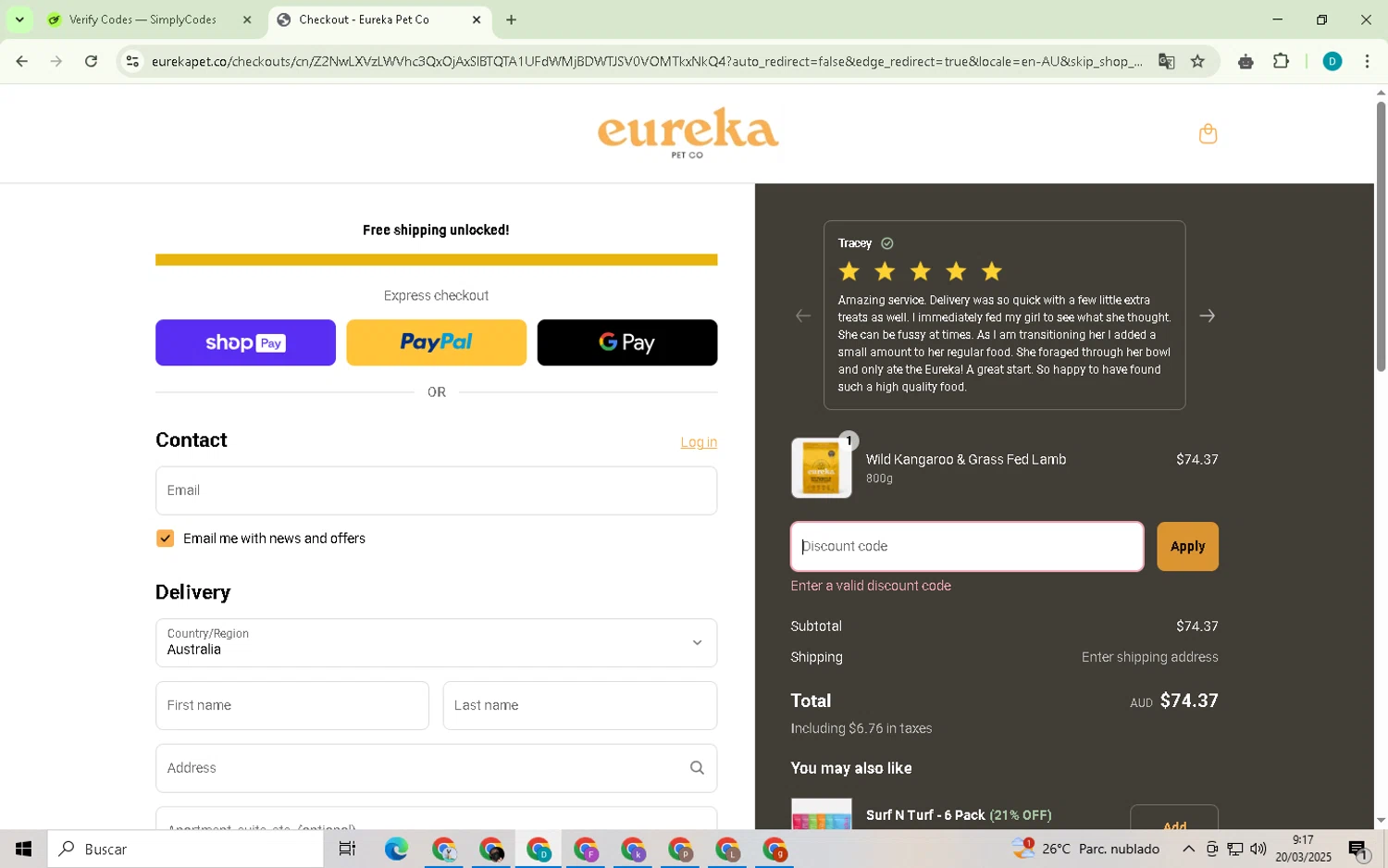Click the free shipping progress bar

[x=436, y=260]
